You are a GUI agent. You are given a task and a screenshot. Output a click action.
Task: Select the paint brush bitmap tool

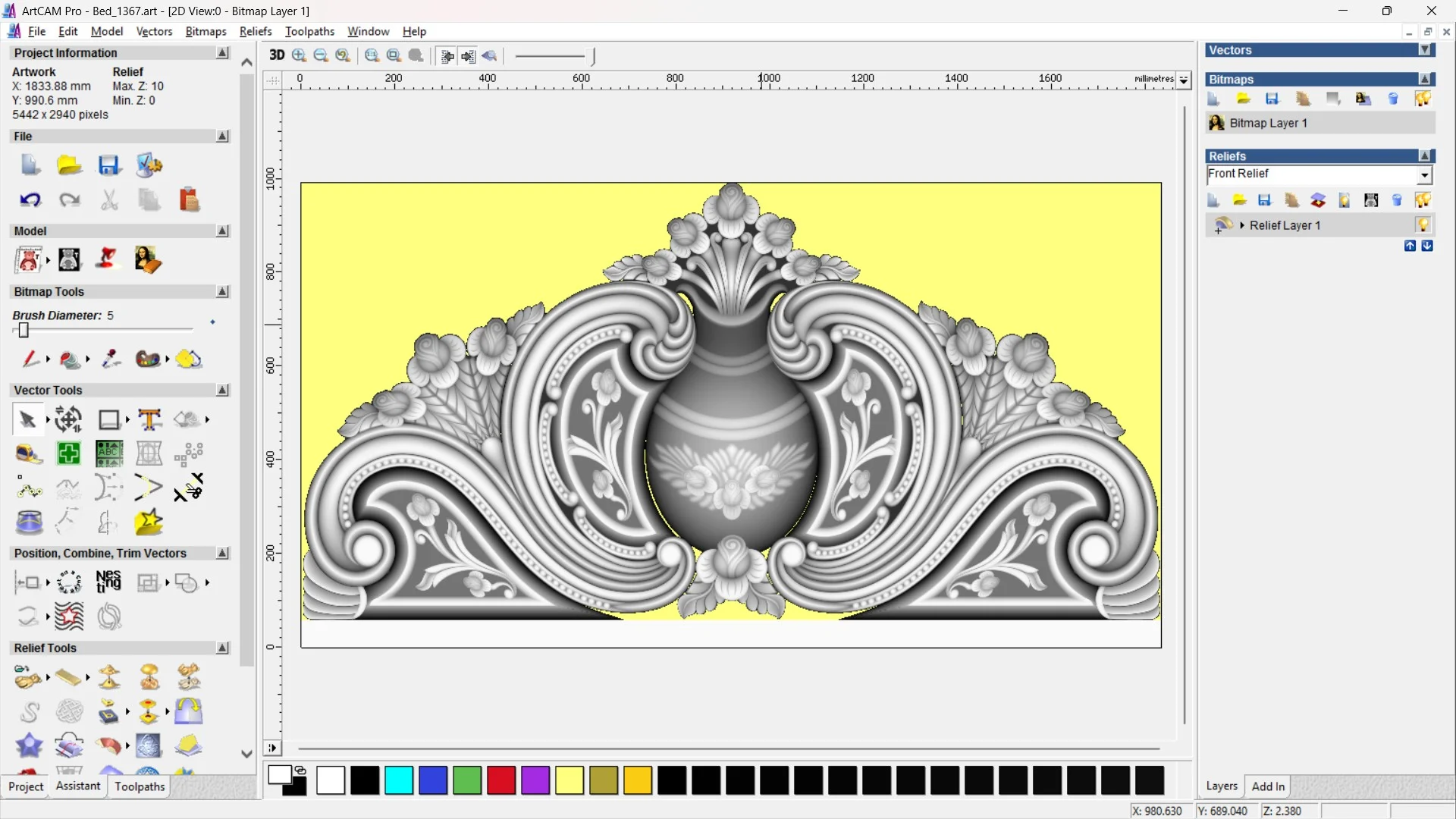[30, 359]
